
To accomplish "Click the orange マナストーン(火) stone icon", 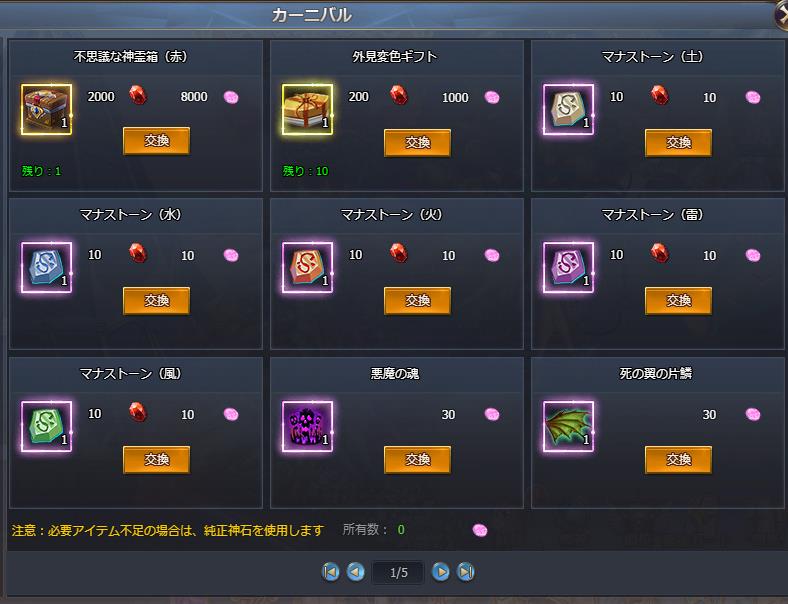I will [x=307, y=267].
